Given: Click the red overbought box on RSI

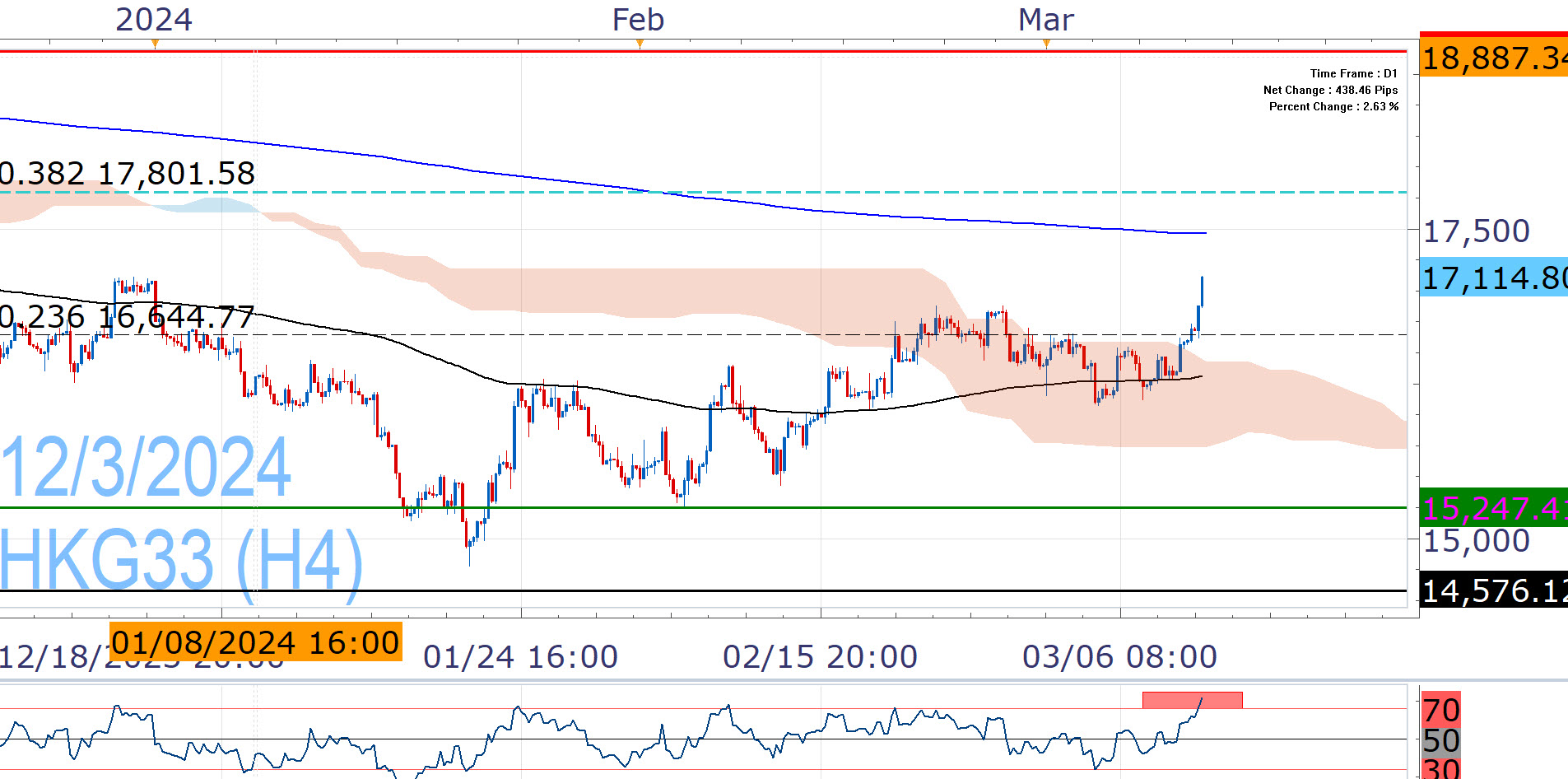Looking at the screenshot, I should 1192,700.
